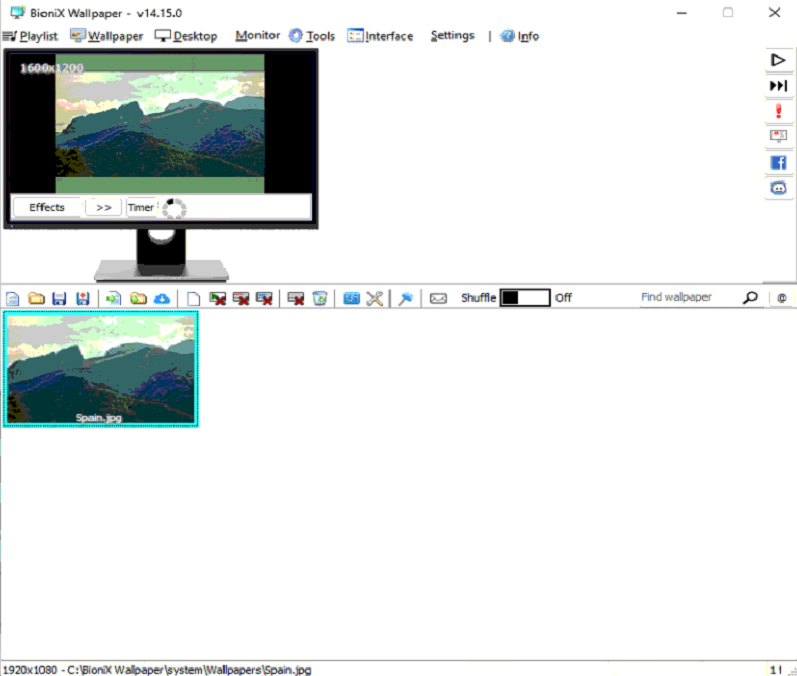Select the Spain.jpg wallpaper thumbnail
This screenshot has width=797, height=676.
101,368
